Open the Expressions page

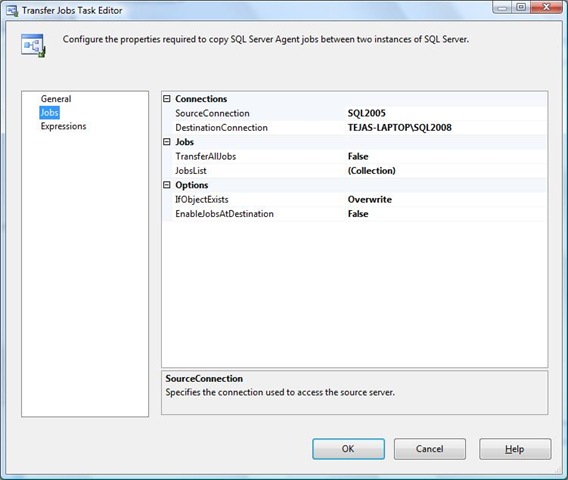tap(63, 126)
